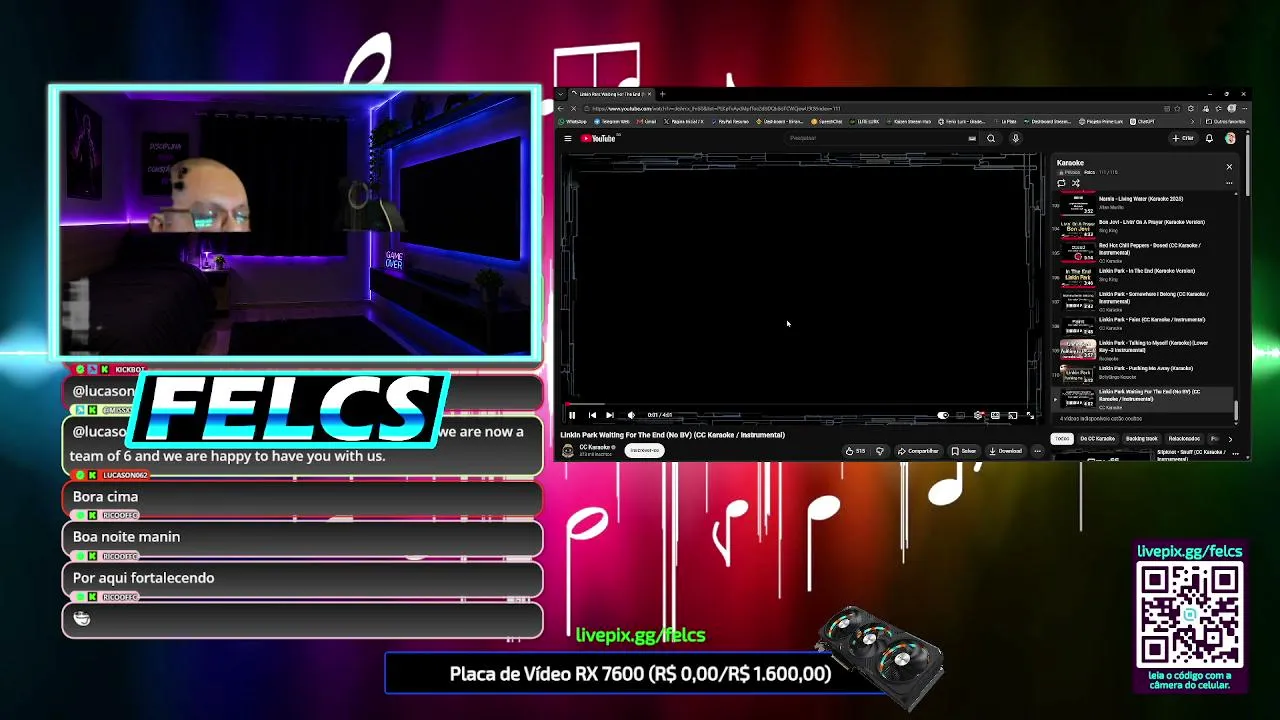Click the livepix QR code
Image resolution: width=1280 pixels, height=720 pixels.
tap(1189, 615)
